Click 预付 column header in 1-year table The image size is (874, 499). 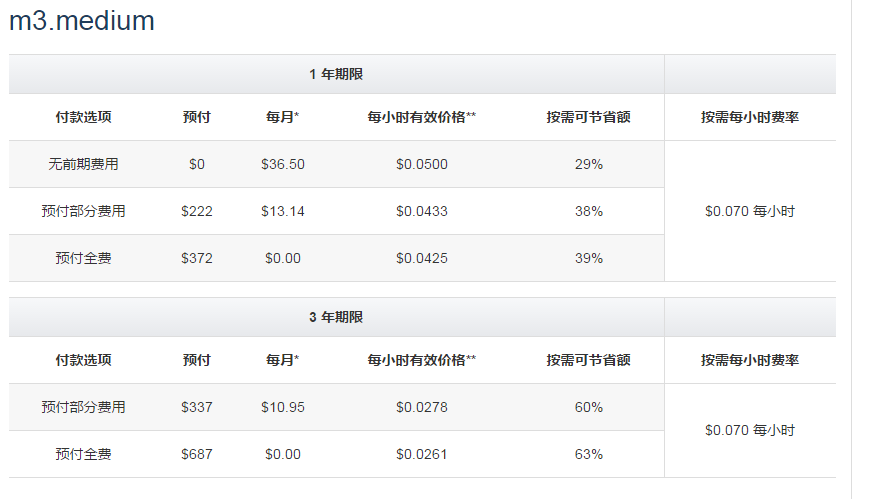point(197,117)
